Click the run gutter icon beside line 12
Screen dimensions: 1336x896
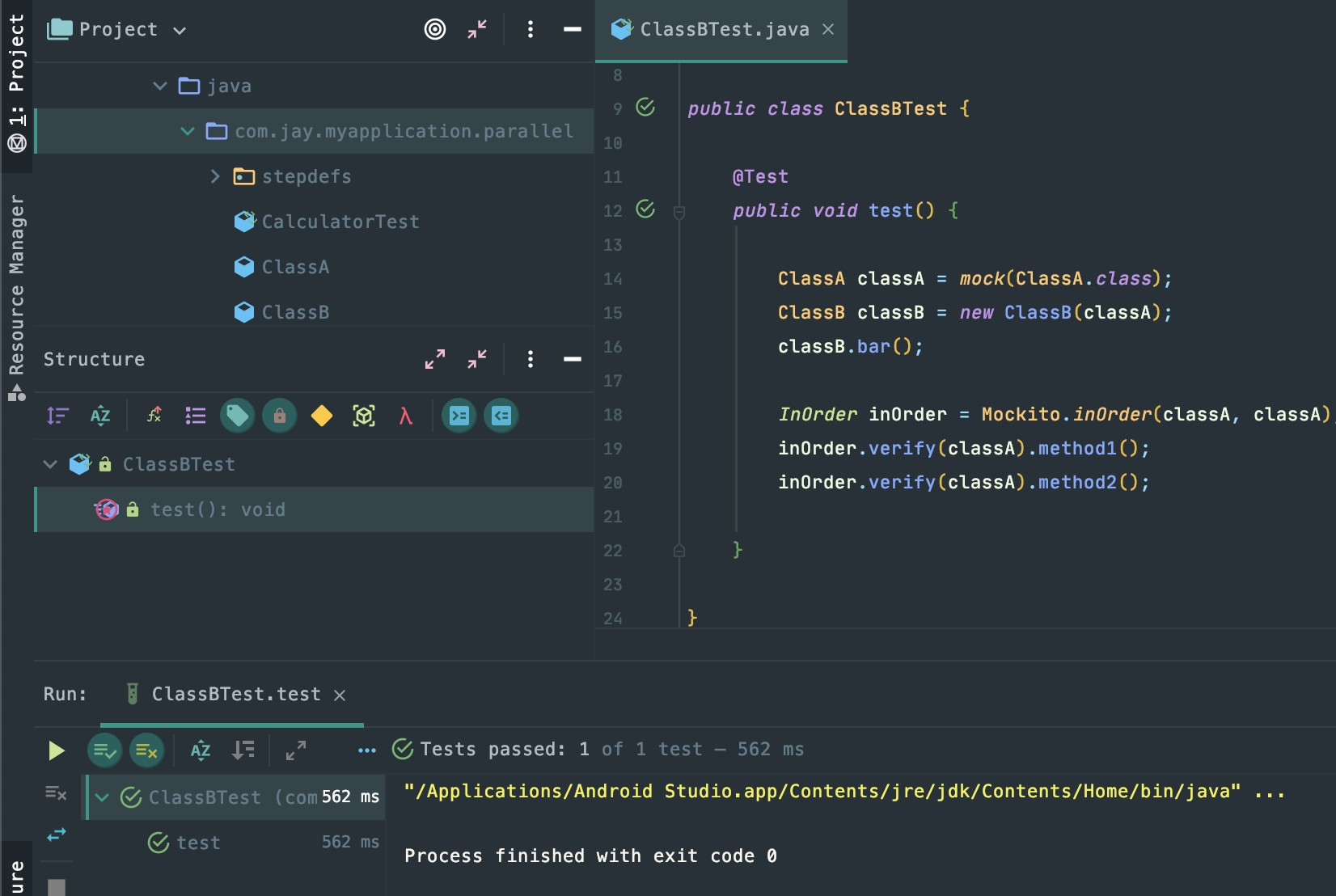point(645,209)
